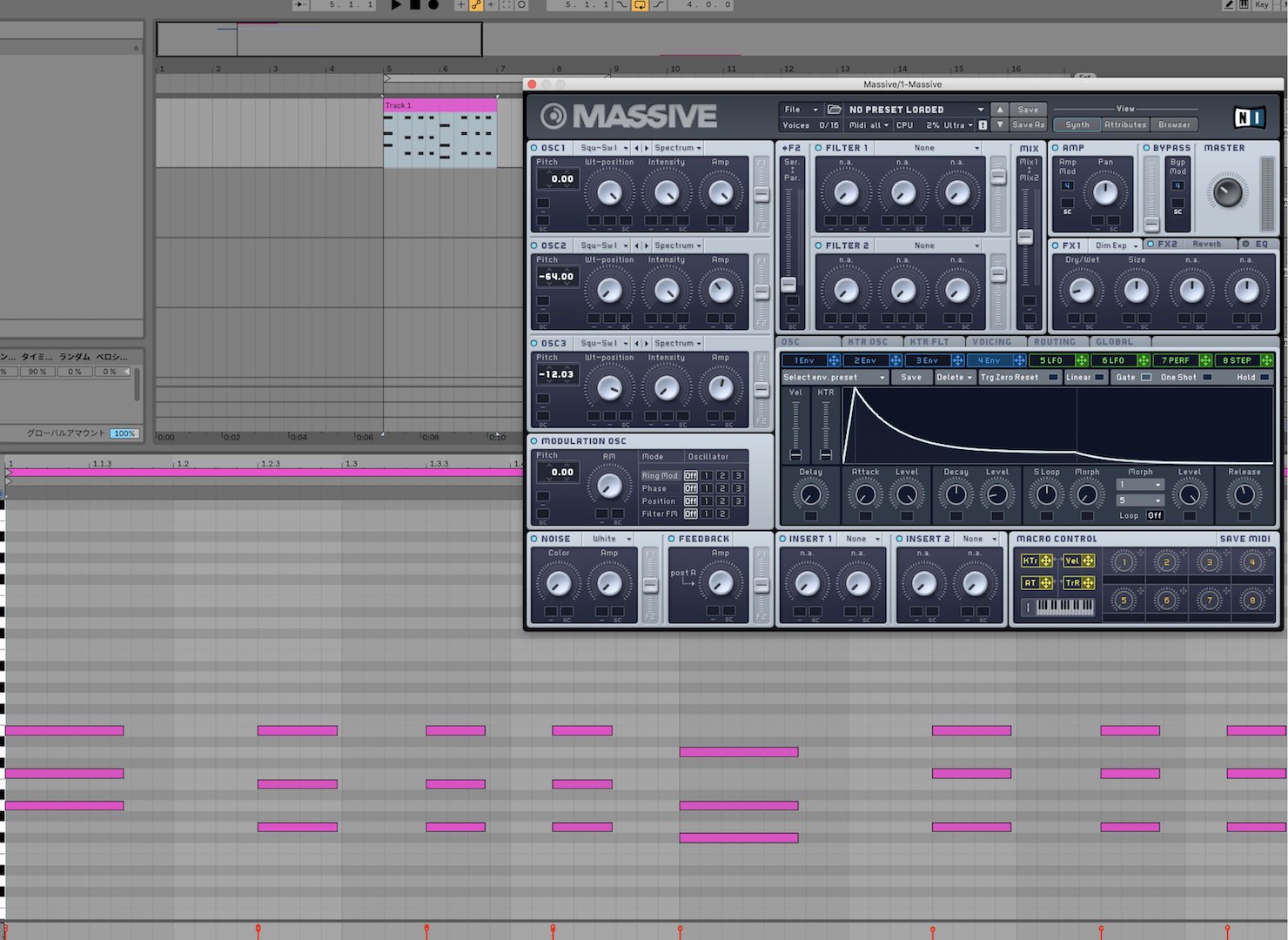Grab the 8 STEP modulation drag handle
The width and height of the screenshot is (1288, 940).
pyautogui.click(x=1267, y=360)
